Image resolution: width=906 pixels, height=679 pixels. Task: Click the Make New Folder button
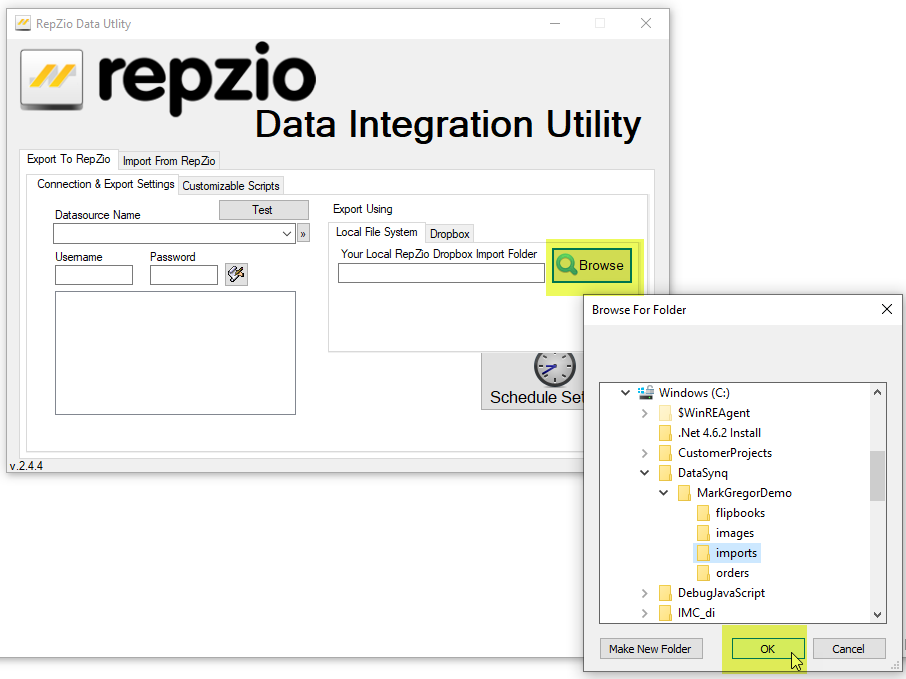tap(651, 649)
